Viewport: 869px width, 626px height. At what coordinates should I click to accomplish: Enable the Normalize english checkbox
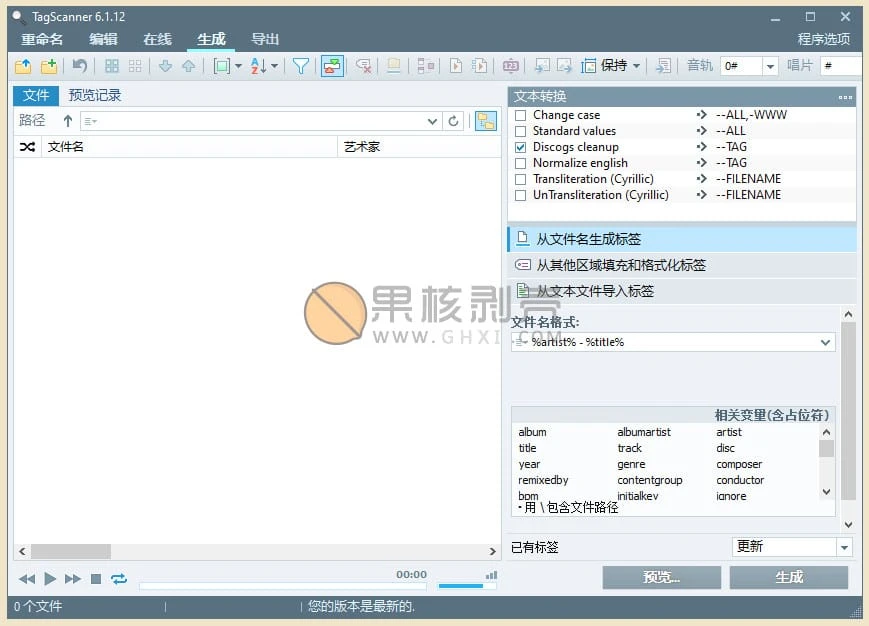click(x=520, y=163)
